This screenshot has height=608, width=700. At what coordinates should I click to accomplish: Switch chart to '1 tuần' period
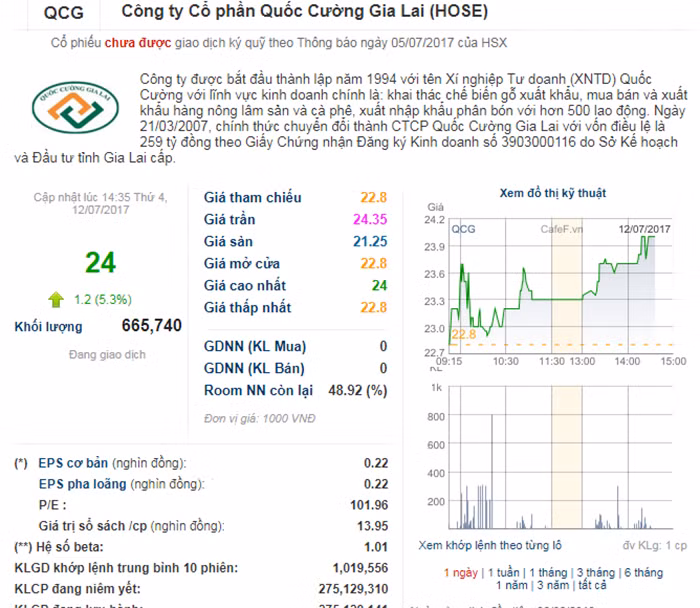(x=503, y=572)
